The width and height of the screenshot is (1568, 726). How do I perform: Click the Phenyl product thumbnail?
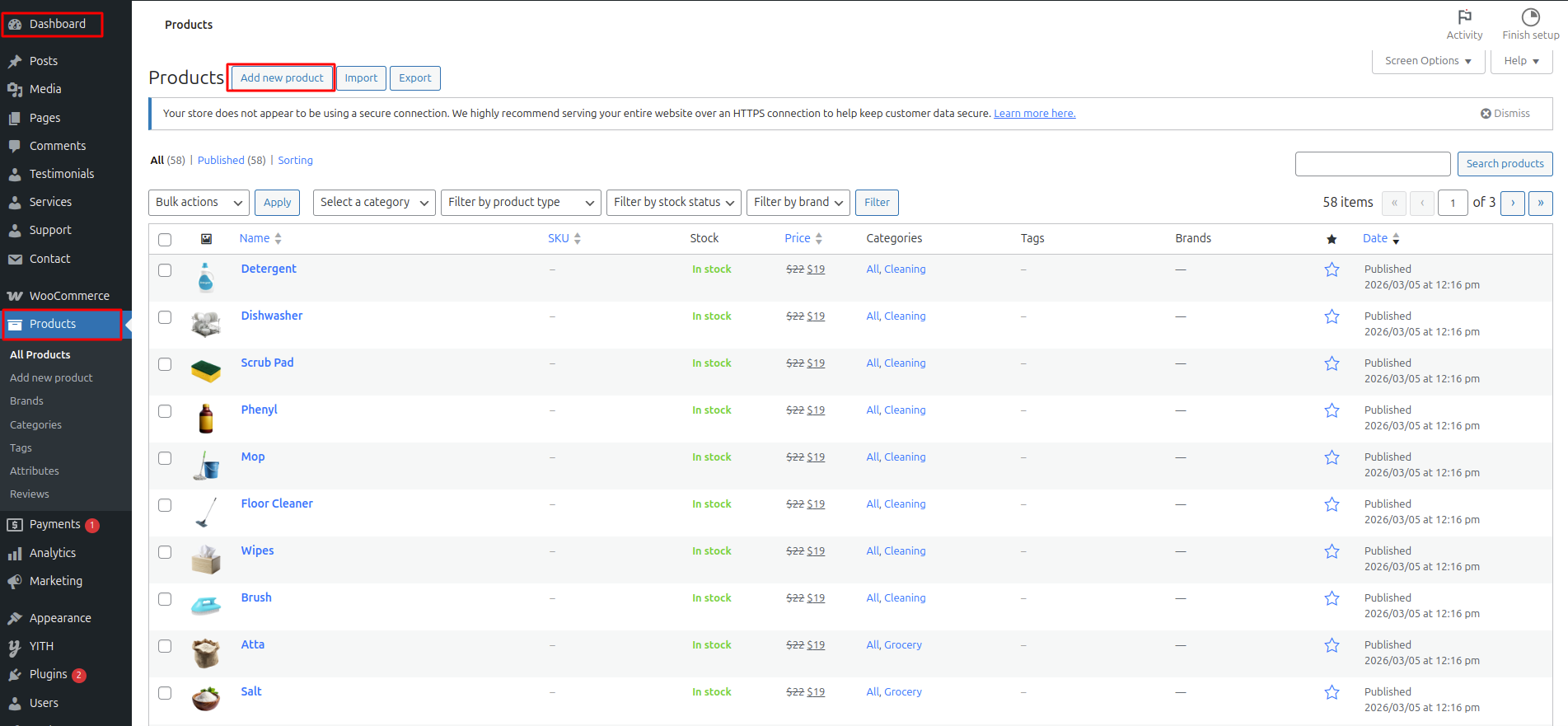click(x=206, y=419)
